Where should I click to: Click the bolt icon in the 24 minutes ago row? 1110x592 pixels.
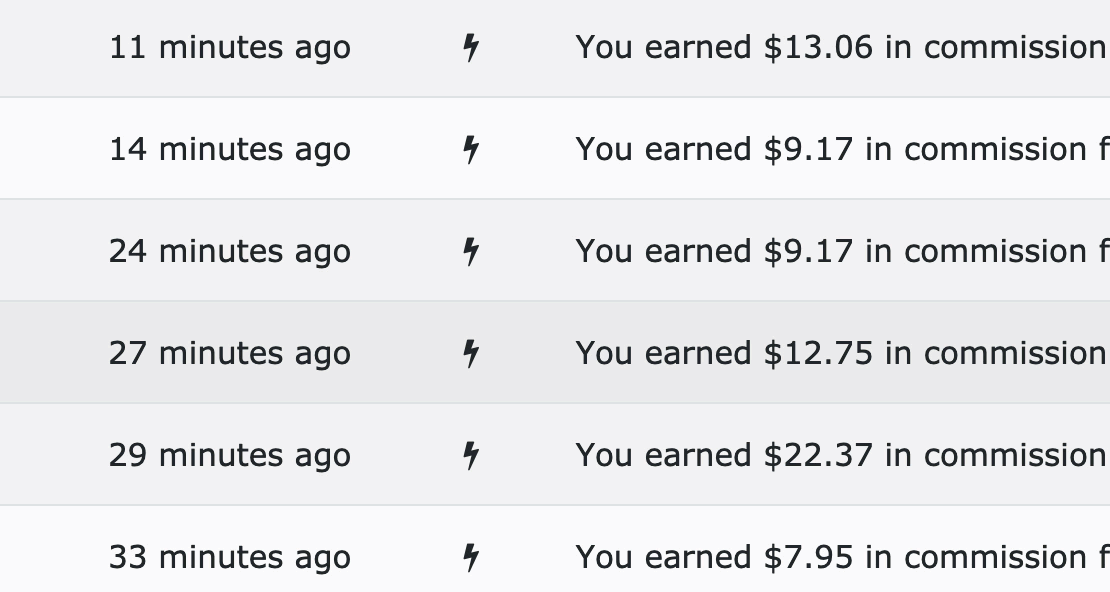pos(471,252)
